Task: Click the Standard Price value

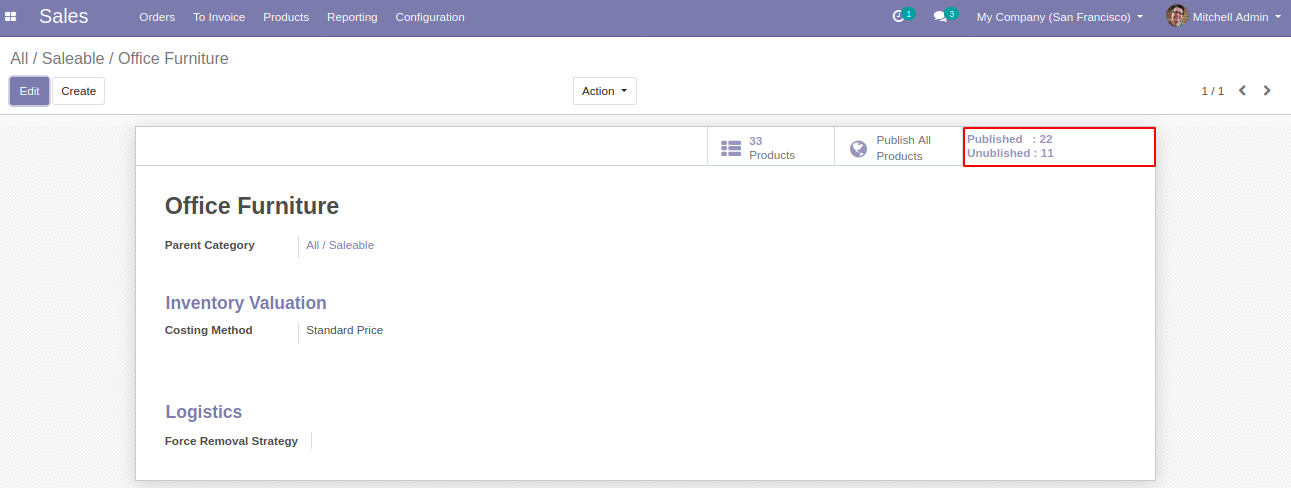Action: click(344, 330)
